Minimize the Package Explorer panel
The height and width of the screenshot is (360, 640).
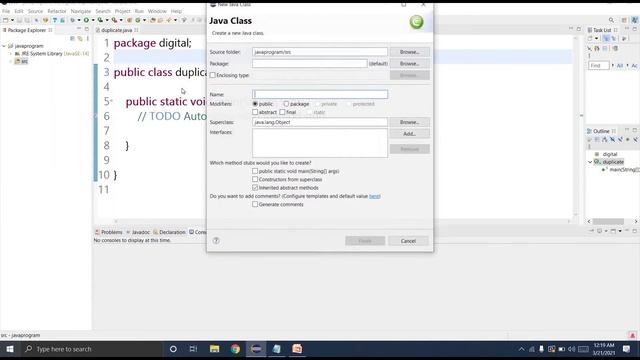[x=79, y=29]
